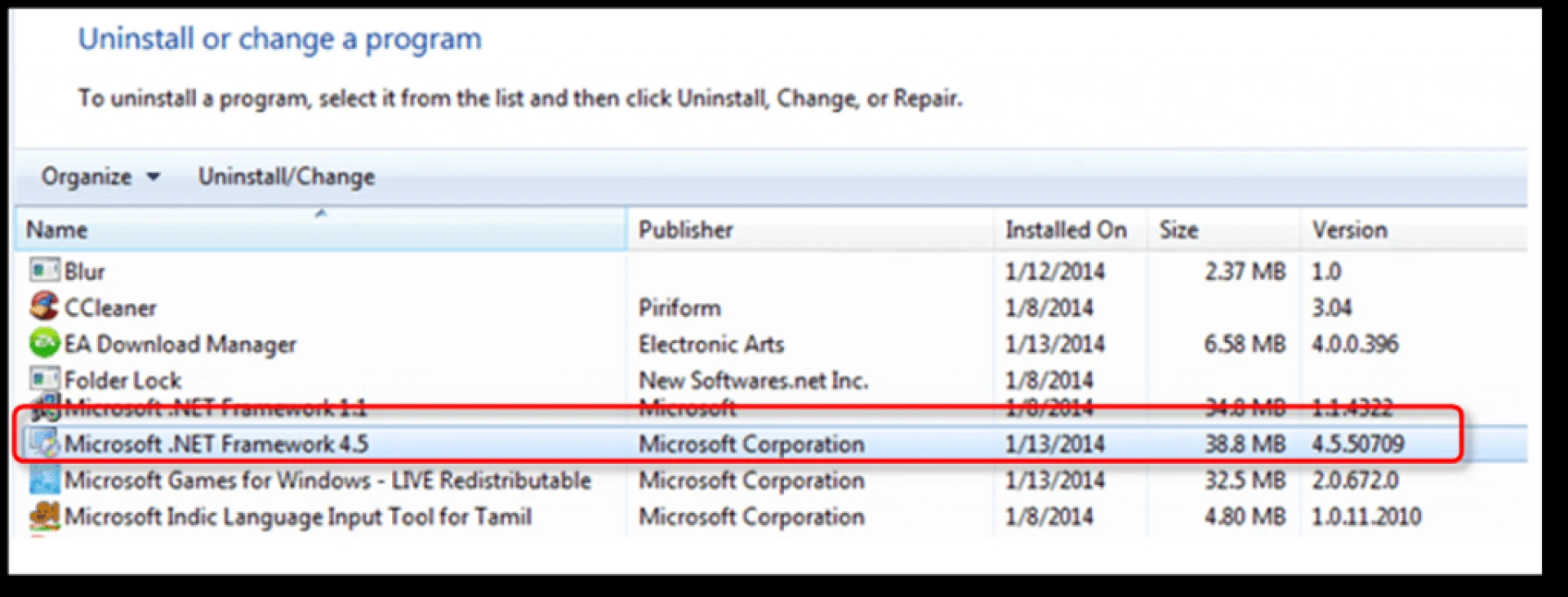Sort programs by the Installed On column

tap(1065, 230)
